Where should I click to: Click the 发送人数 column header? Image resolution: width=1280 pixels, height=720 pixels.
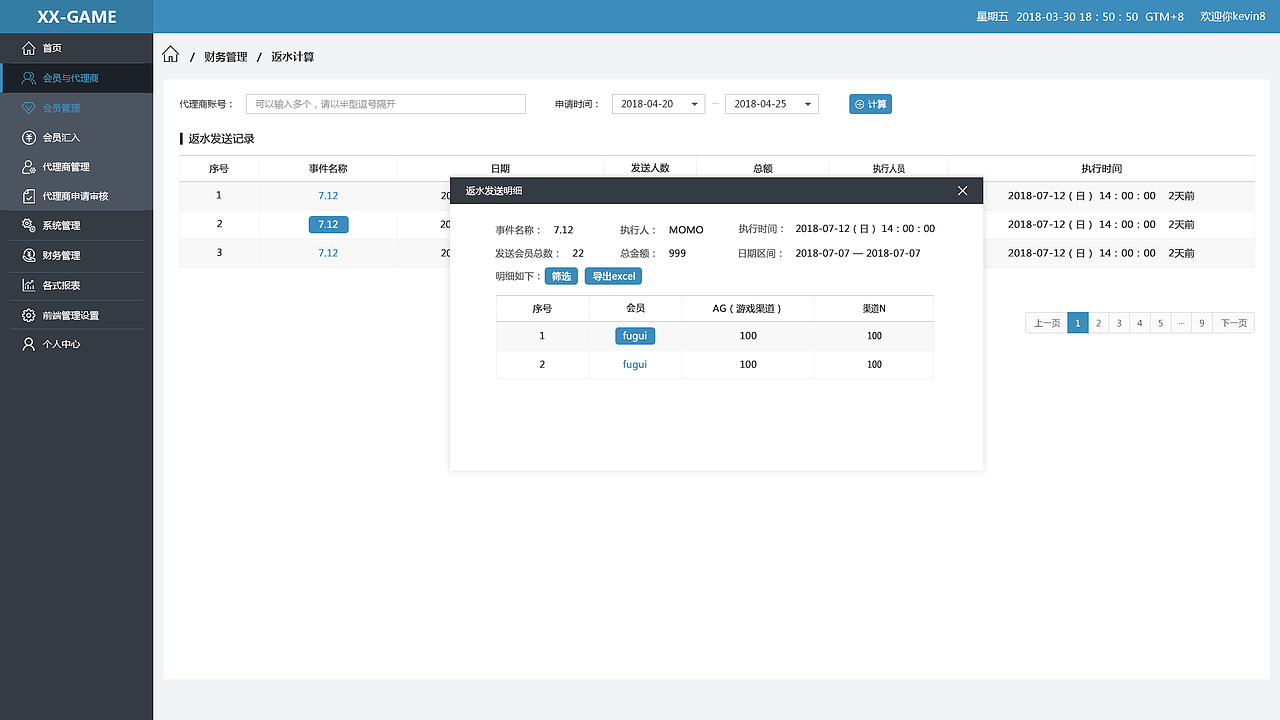pyautogui.click(x=650, y=169)
